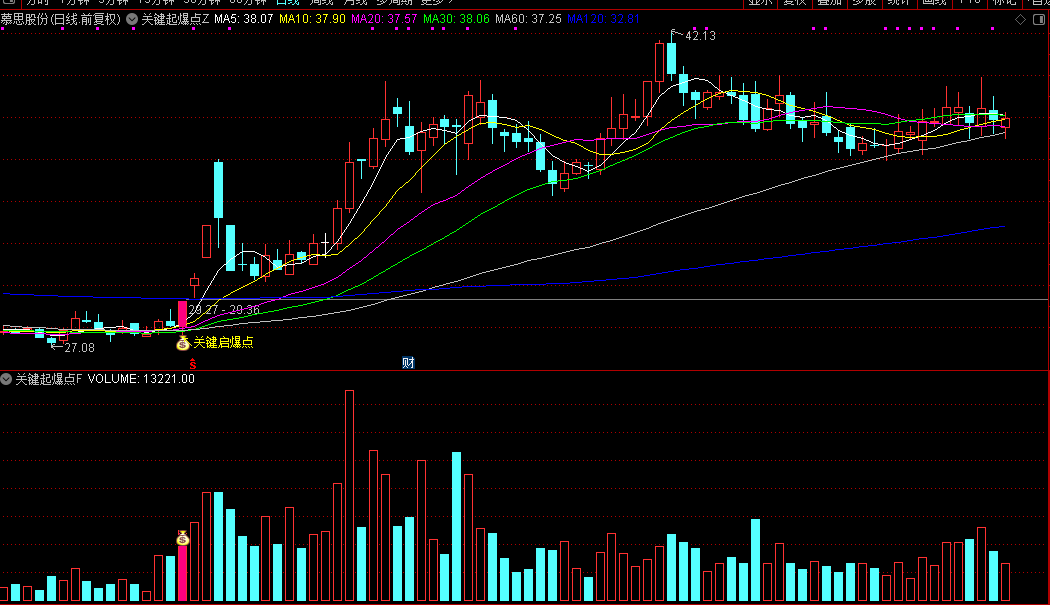Click the money bag icon beside 关键启爆点
The height and width of the screenshot is (605, 1050).
pos(183,343)
